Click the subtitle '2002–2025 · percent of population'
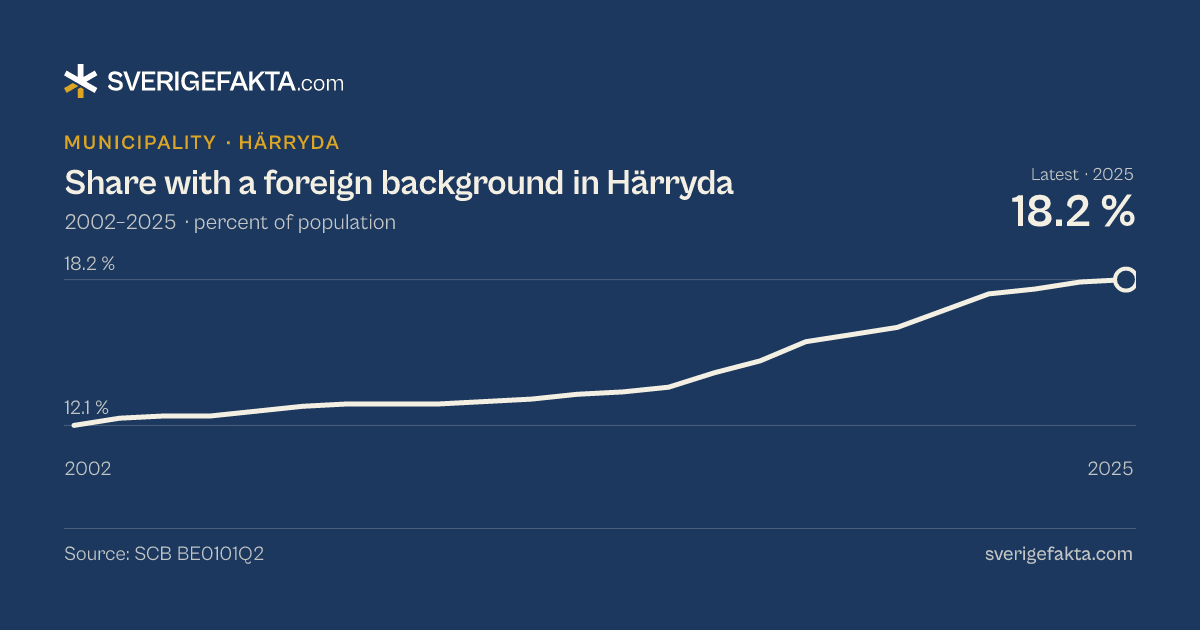The image size is (1200, 630). coord(230,222)
